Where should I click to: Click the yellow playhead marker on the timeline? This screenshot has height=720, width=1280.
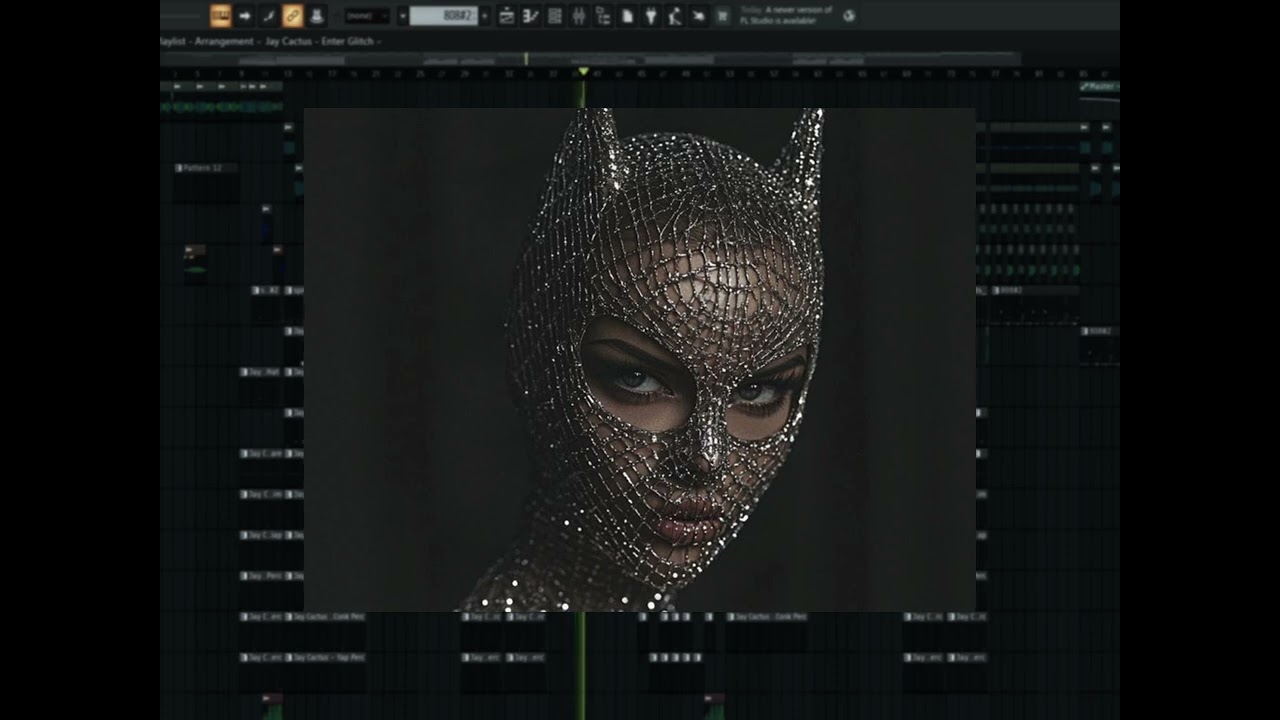click(x=583, y=72)
